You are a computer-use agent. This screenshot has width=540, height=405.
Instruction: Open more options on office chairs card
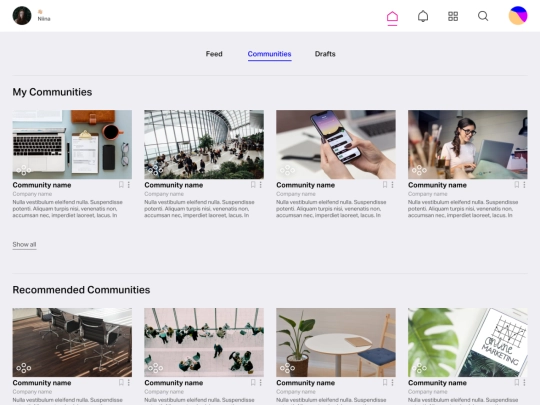pyautogui.click(x=129, y=382)
